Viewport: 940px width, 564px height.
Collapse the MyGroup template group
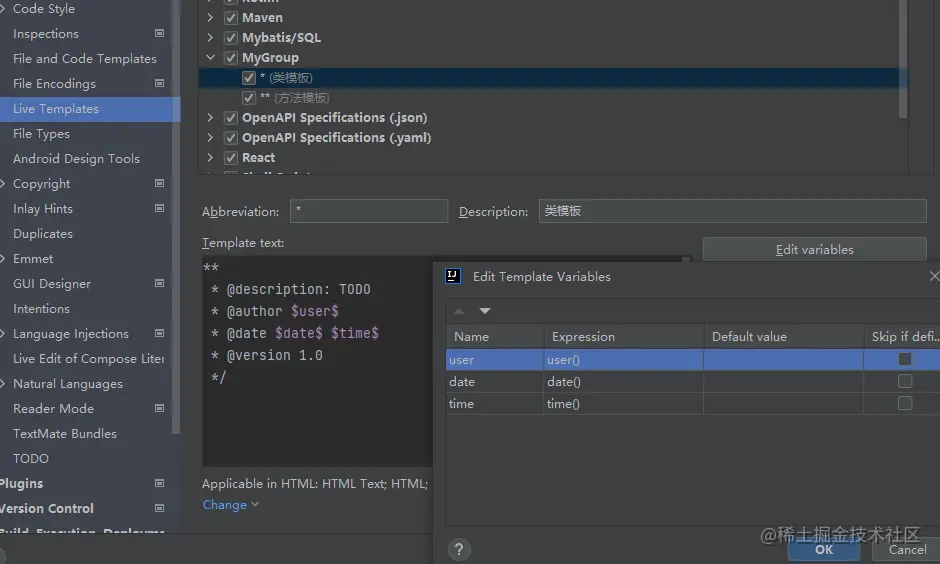tap(210, 58)
